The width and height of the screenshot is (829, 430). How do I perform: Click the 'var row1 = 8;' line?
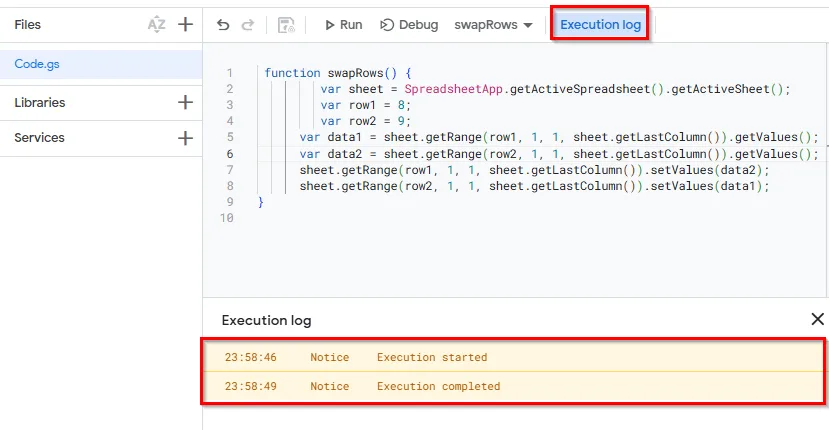[x=365, y=105]
